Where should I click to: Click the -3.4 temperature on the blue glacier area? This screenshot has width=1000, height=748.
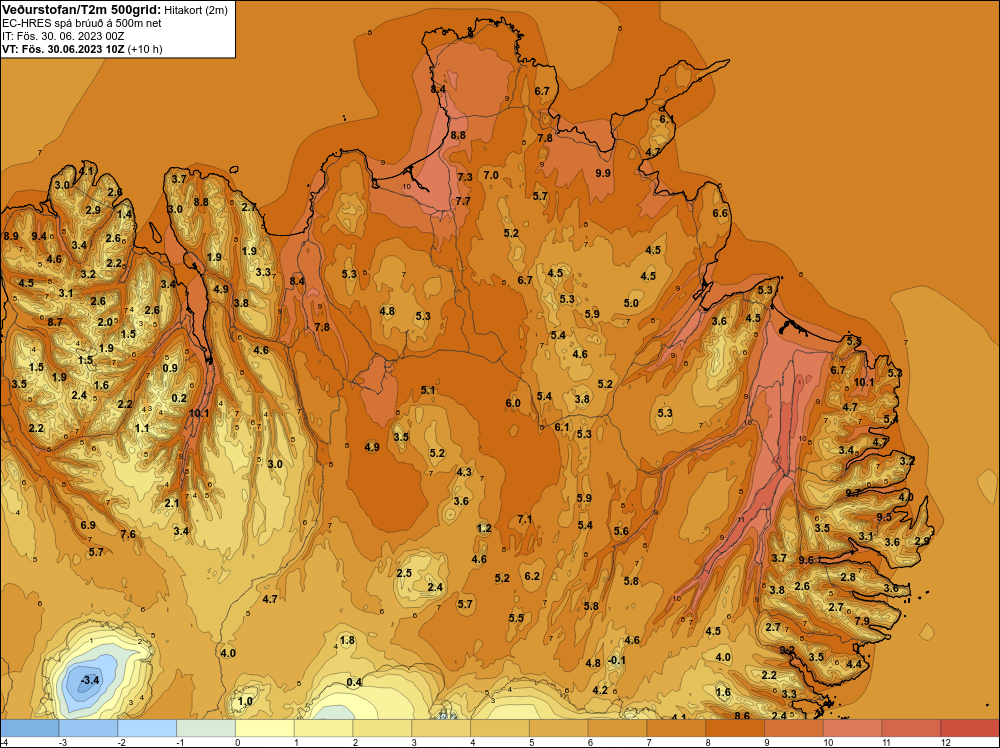[90, 680]
